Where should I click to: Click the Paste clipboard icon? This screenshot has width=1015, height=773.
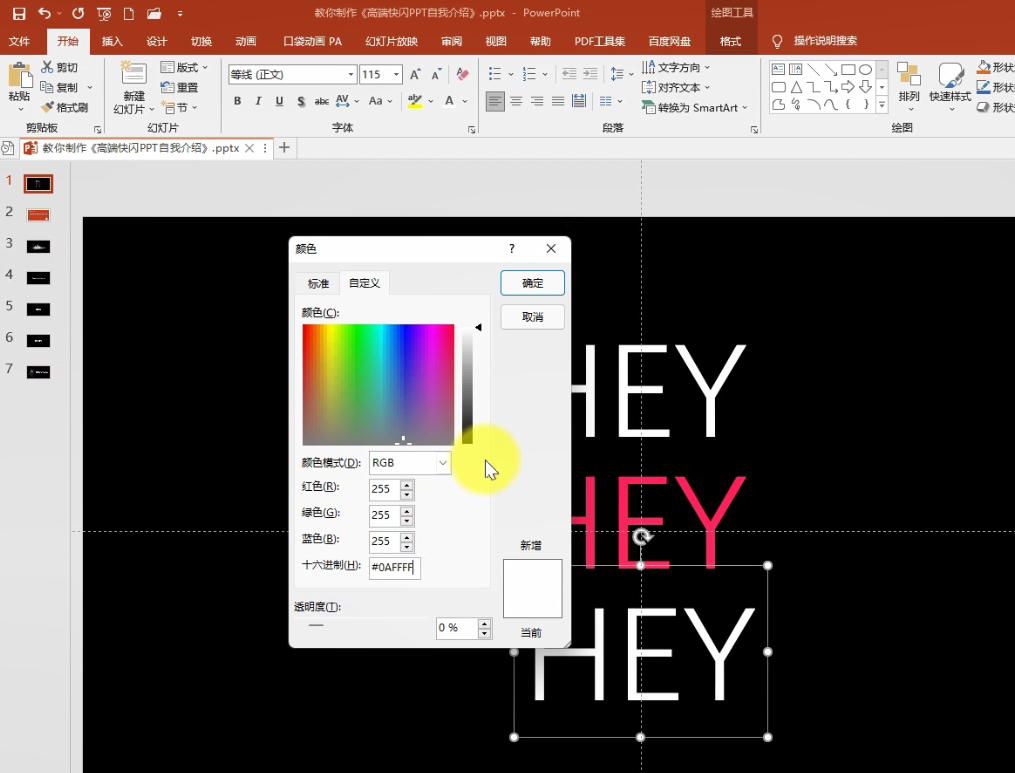(x=19, y=76)
